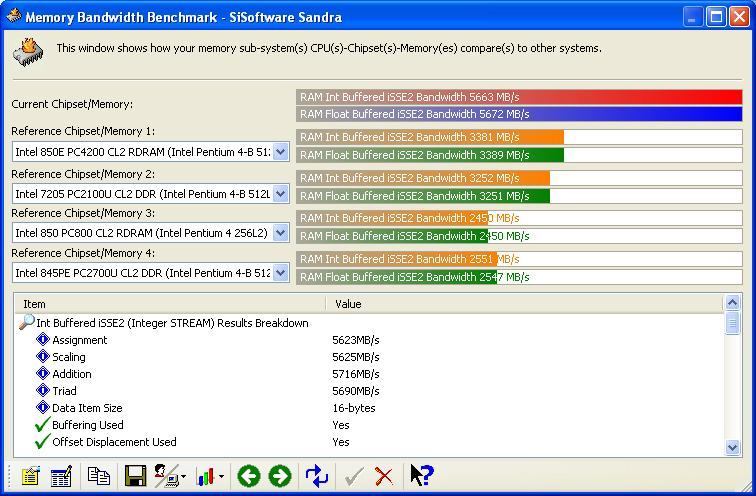This screenshot has width=756, height=496.
Task: Click the results list scrollbar thumb
Action: [732, 322]
